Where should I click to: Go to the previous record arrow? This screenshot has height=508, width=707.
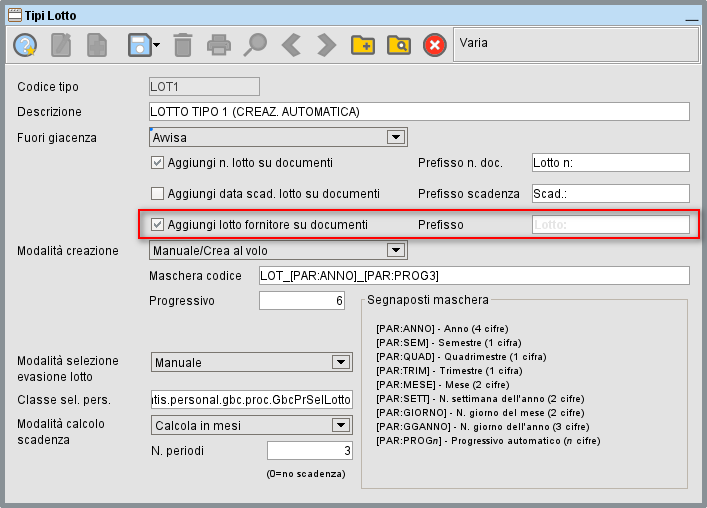(x=291, y=45)
